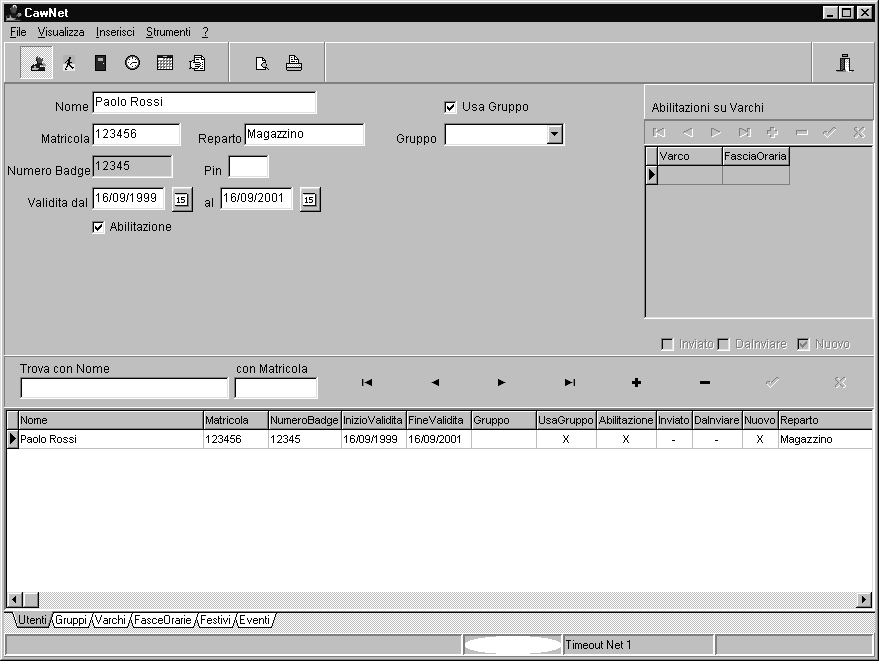Cancel user record edit with X
The image size is (879, 661).
pyautogui.click(x=840, y=382)
